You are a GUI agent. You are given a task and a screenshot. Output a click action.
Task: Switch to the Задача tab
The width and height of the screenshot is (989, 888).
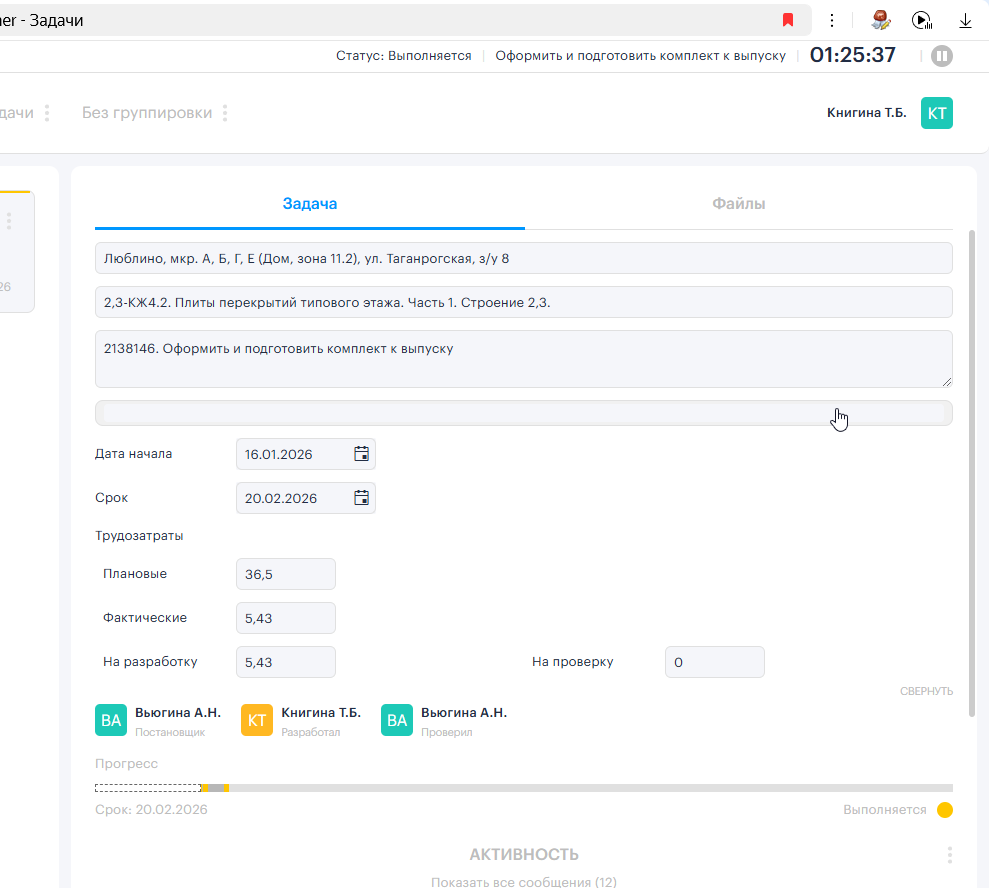pyautogui.click(x=310, y=204)
